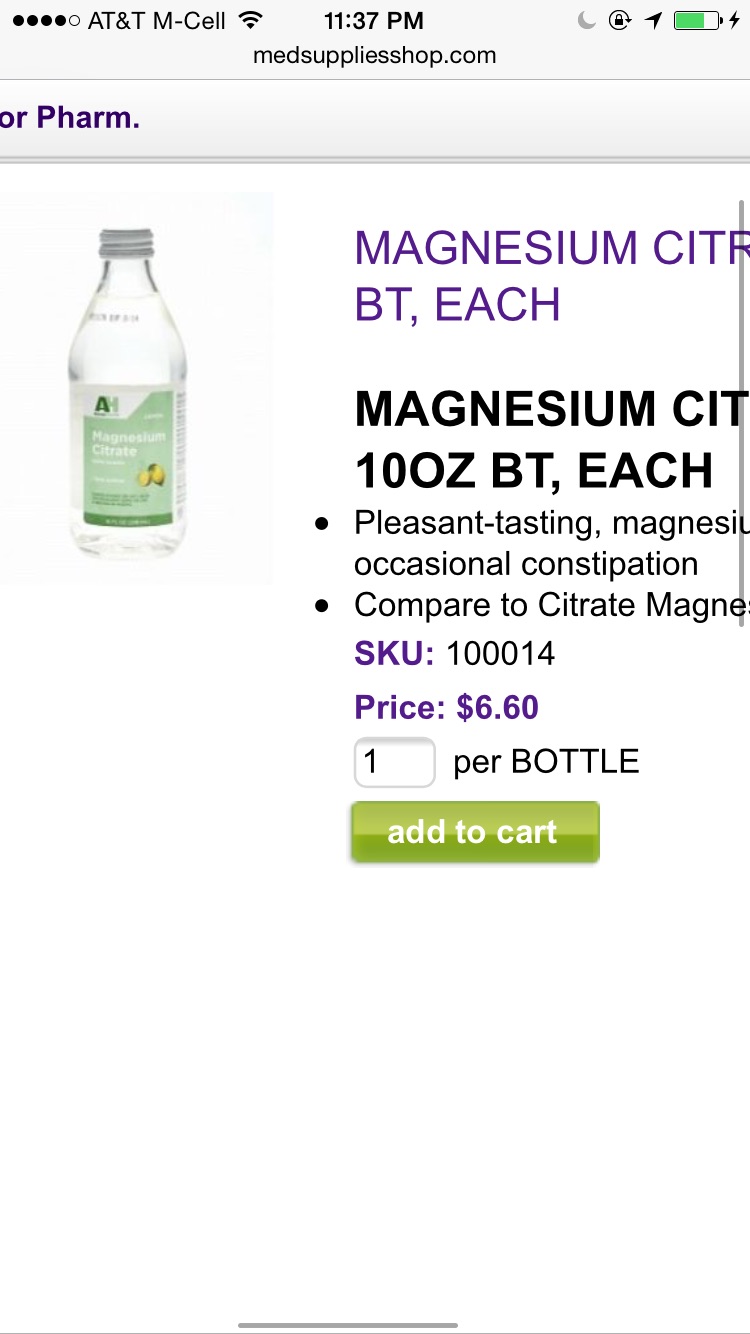The image size is (750, 1334).
Task: Click the Price $6.60 label
Action: point(446,708)
